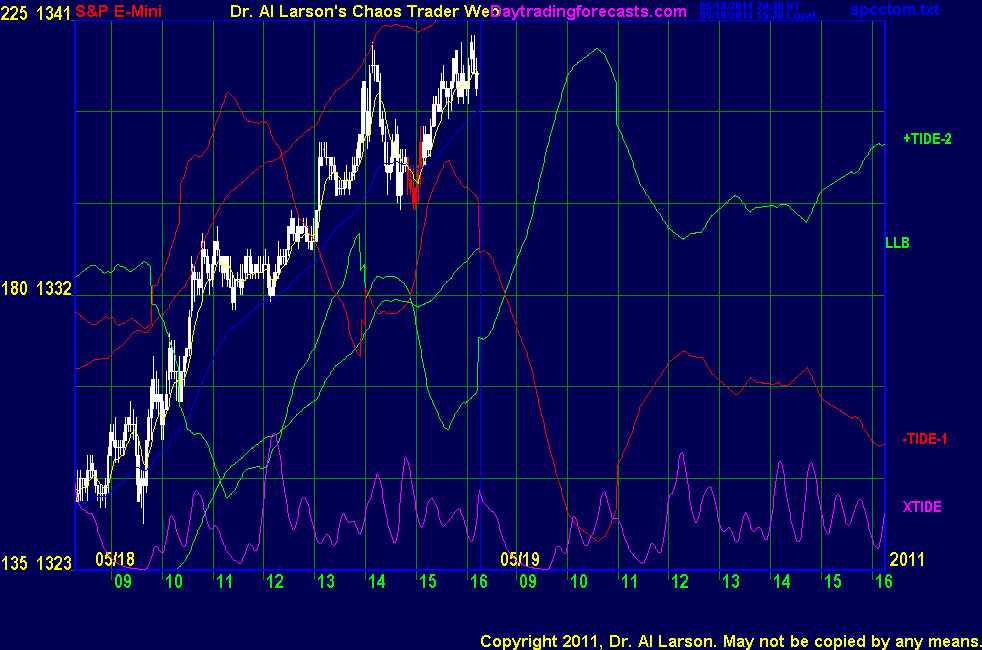Viewport: 982px width, 650px height.
Task: Click the copyright notice by Dr. Al Larson
Action: click(x=729, y=640)
